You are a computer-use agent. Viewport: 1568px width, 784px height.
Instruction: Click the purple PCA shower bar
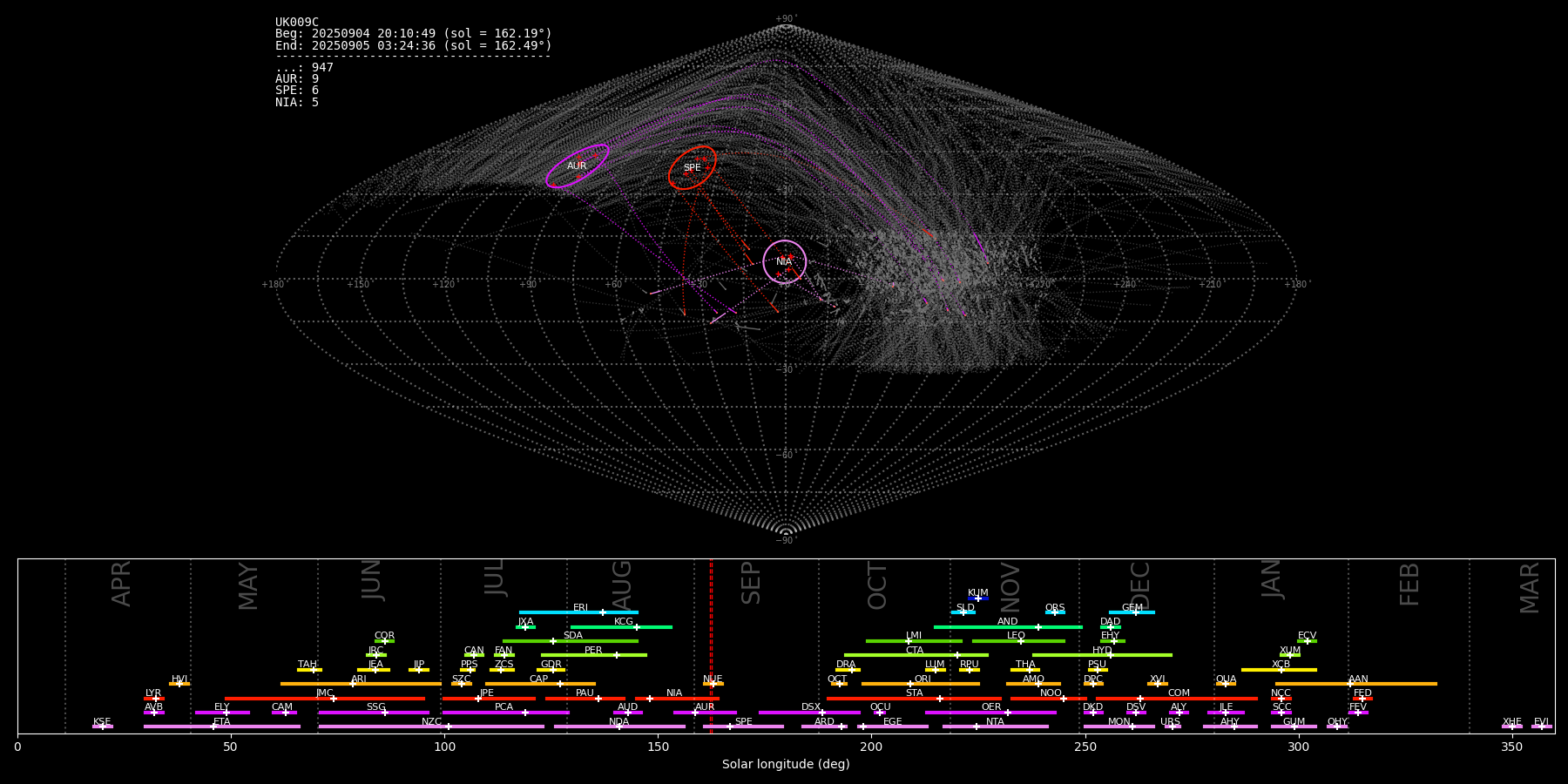coord(505,713)
